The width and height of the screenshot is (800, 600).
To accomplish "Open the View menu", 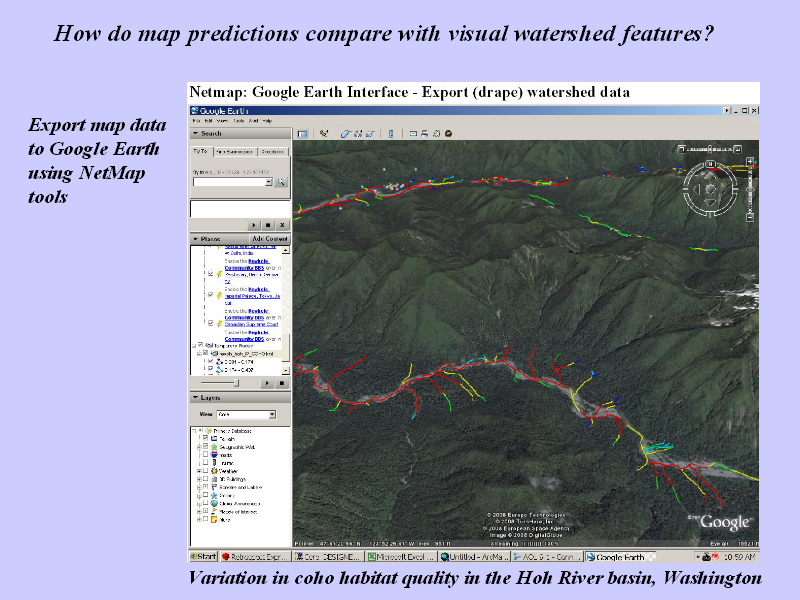I will 222,121.
